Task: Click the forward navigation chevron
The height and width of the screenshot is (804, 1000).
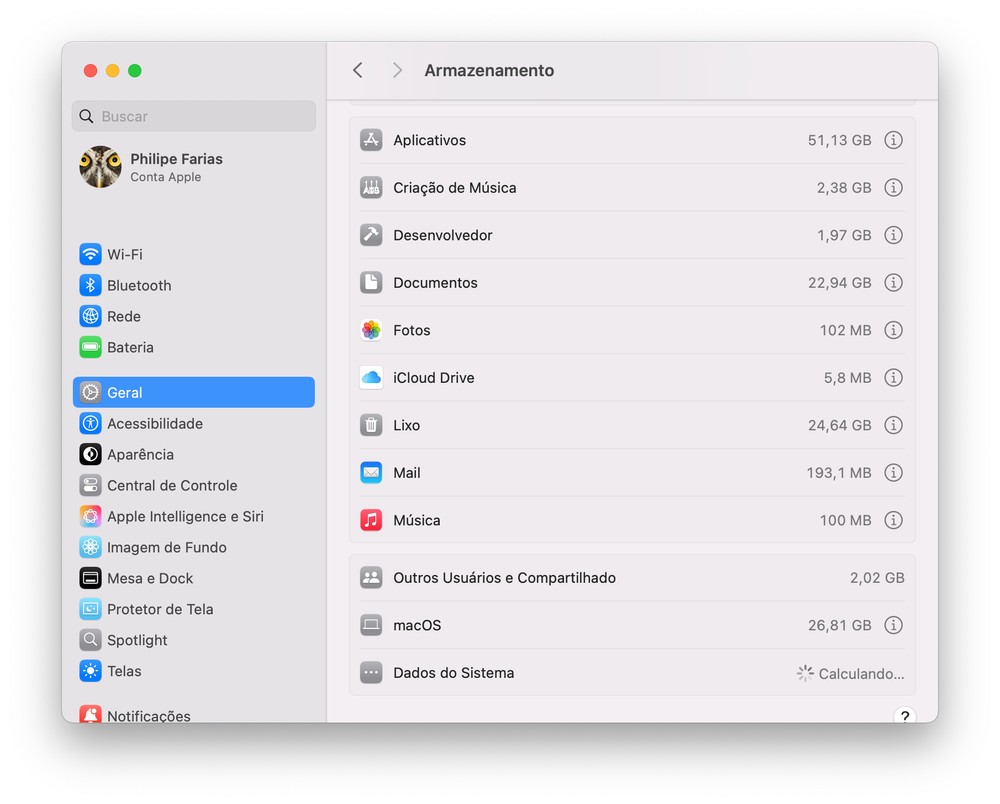Action: point(397,70)
